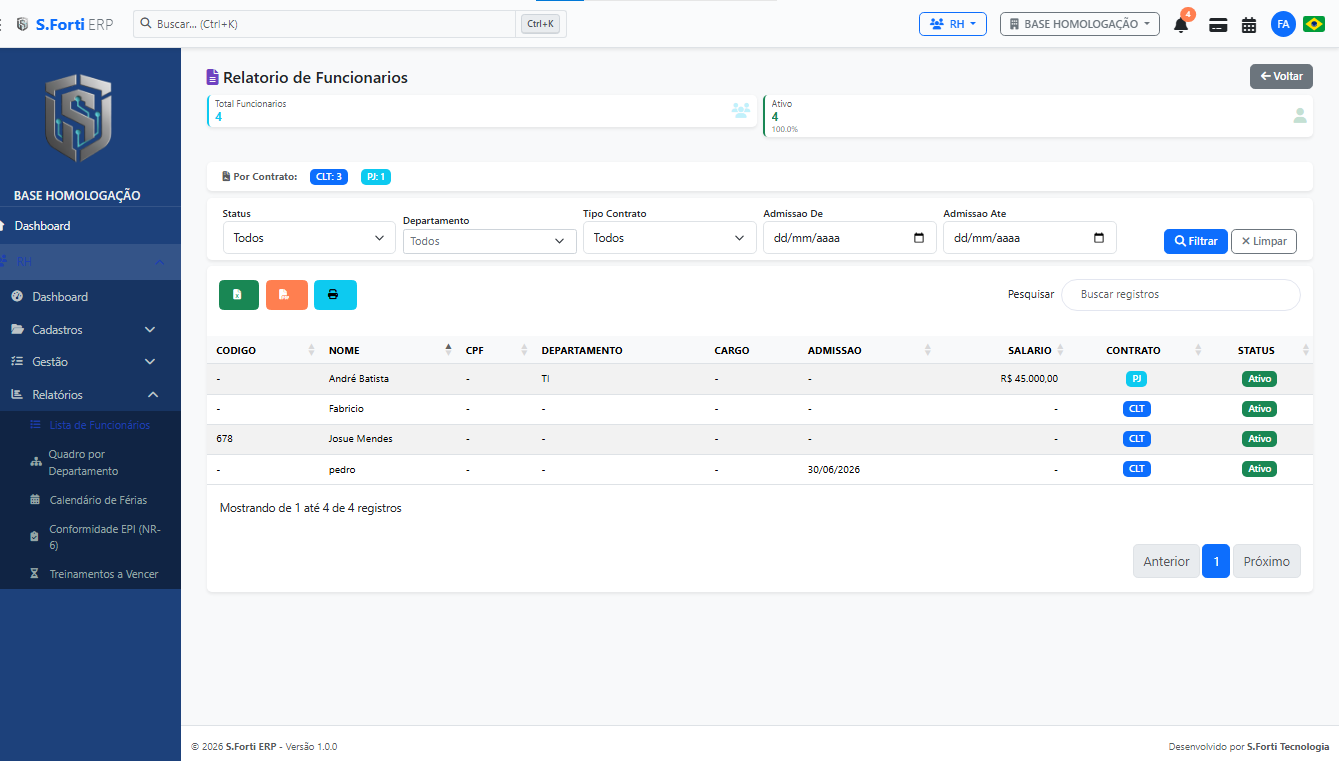Go to the Próximo page
This screenshot has height=761, width=1339.
[1267, 561]
